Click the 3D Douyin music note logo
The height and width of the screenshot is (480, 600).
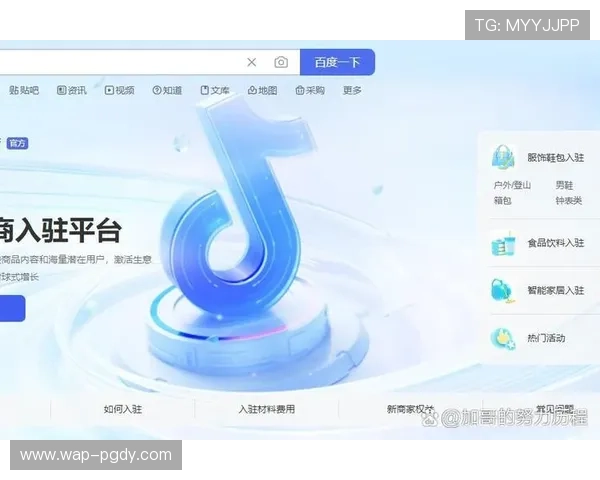(x=239, y=207)
